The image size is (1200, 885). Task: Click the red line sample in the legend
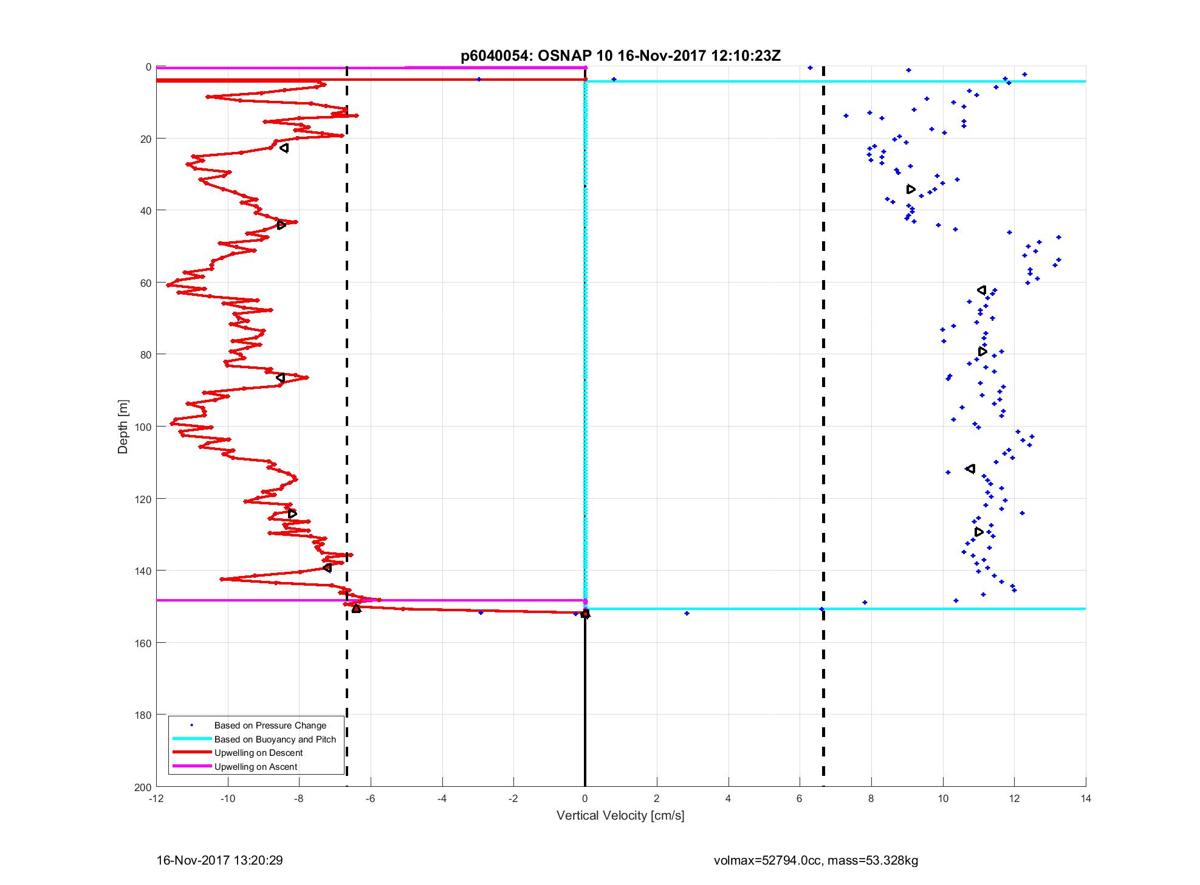click(191, 753)
